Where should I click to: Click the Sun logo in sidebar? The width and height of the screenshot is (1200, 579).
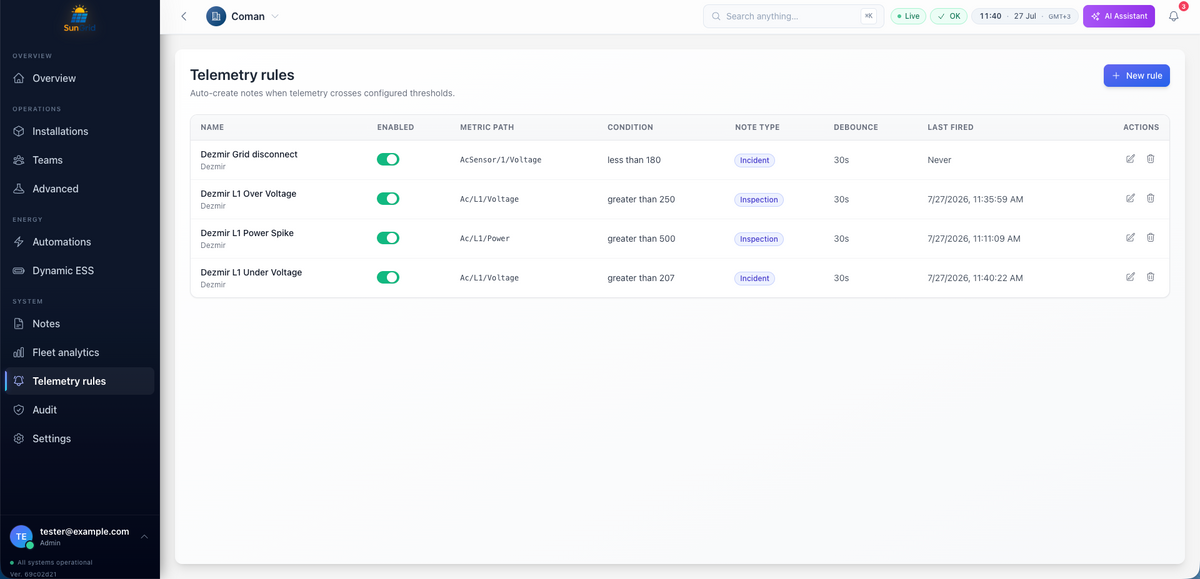point(80,18)
